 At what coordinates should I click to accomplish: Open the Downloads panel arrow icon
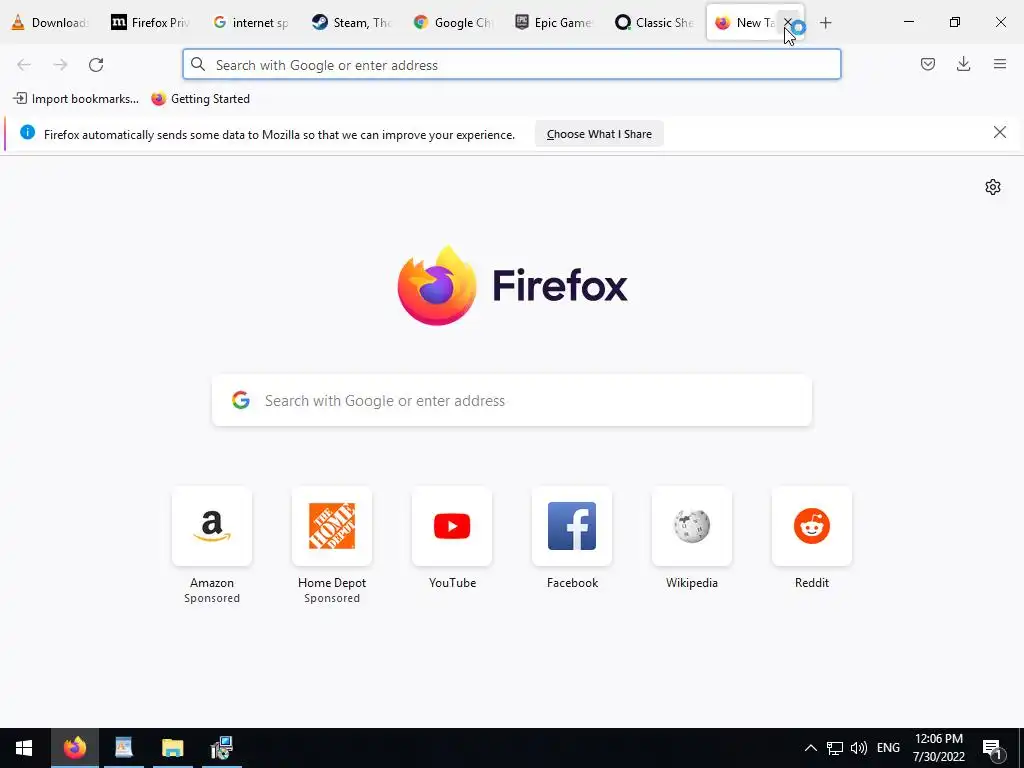963,64
